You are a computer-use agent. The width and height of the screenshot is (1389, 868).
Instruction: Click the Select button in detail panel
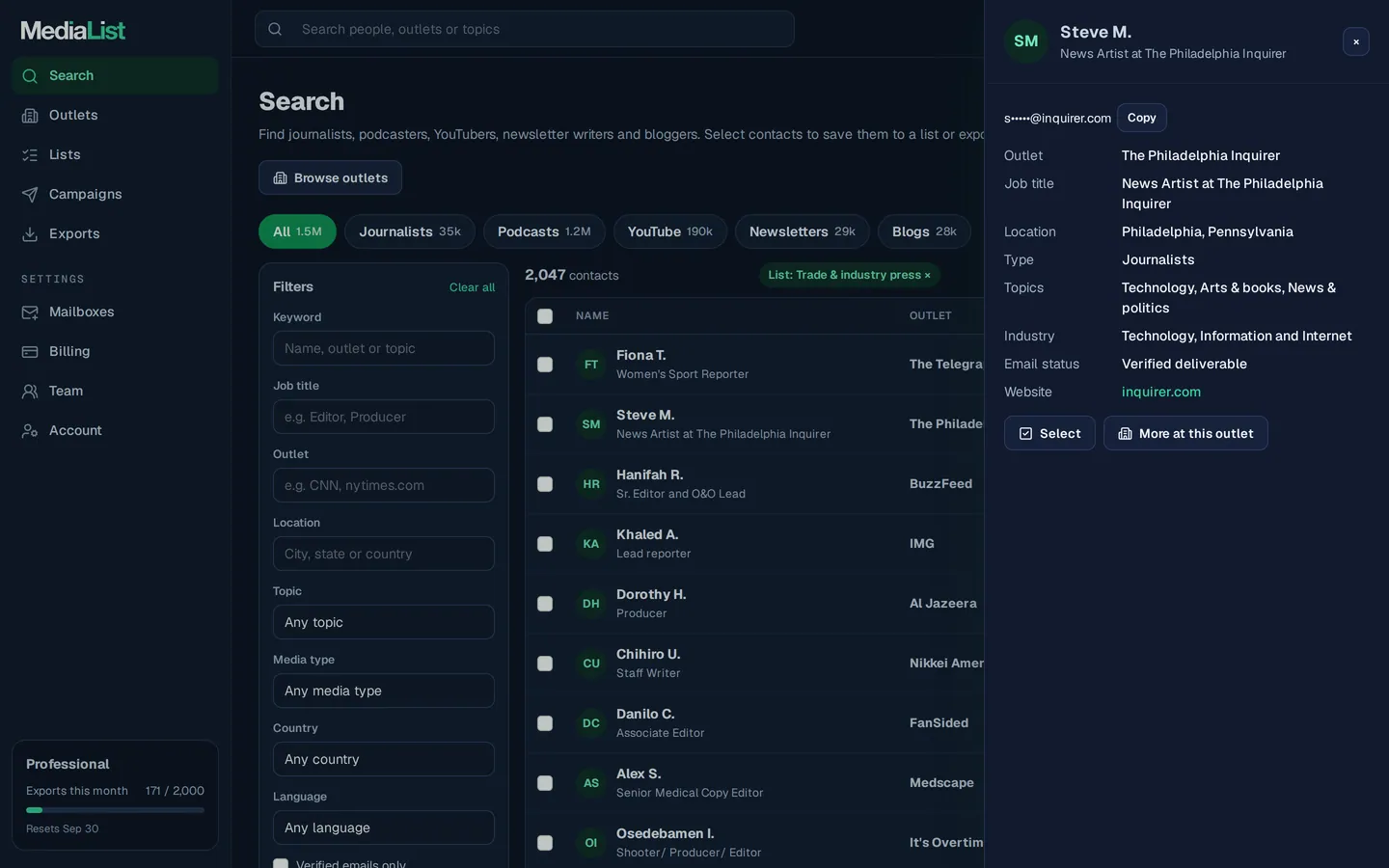(1049, 433)
